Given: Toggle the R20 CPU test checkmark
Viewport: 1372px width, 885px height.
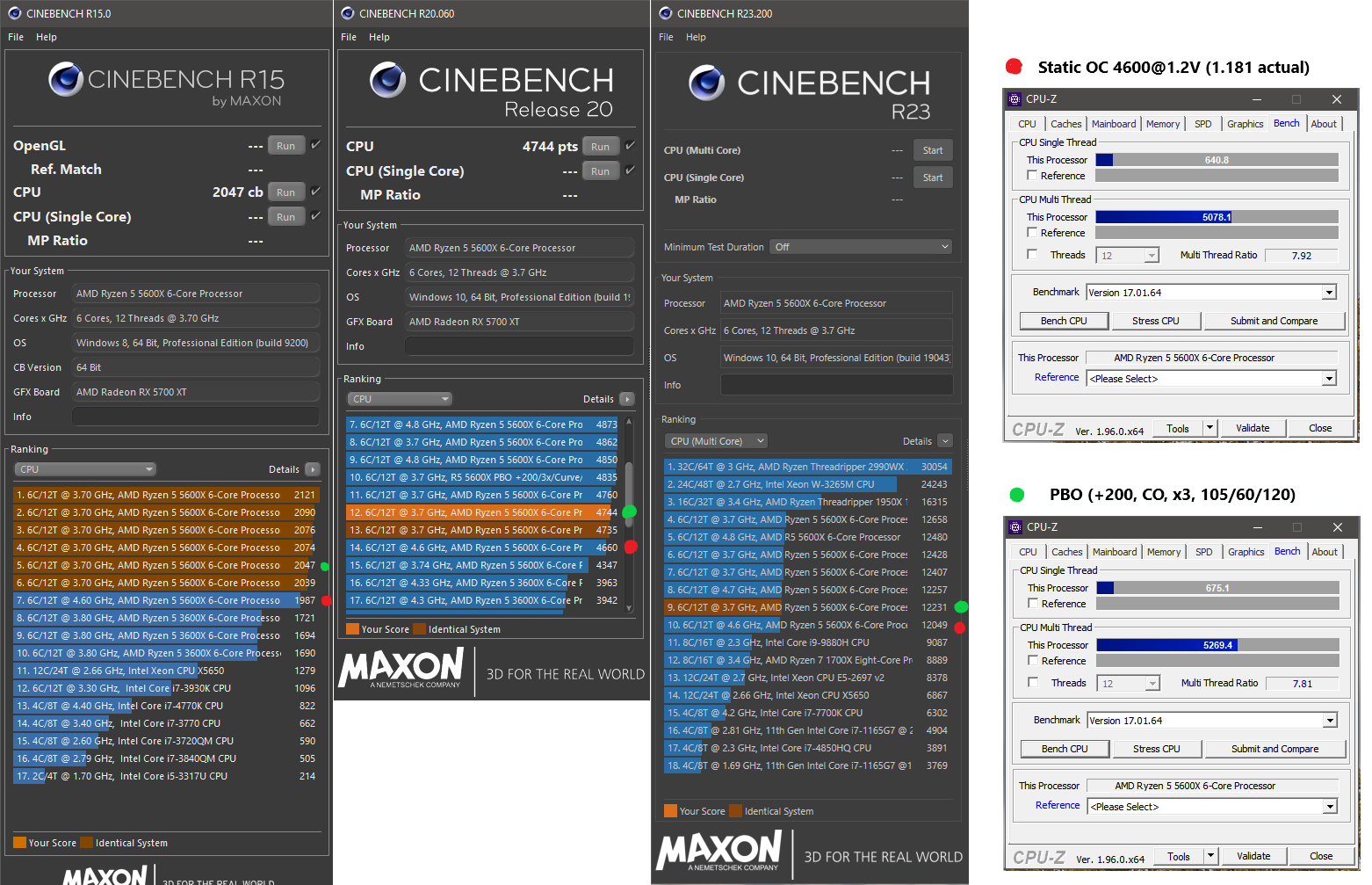Looking at the screenshot, I should coord(630,146).
